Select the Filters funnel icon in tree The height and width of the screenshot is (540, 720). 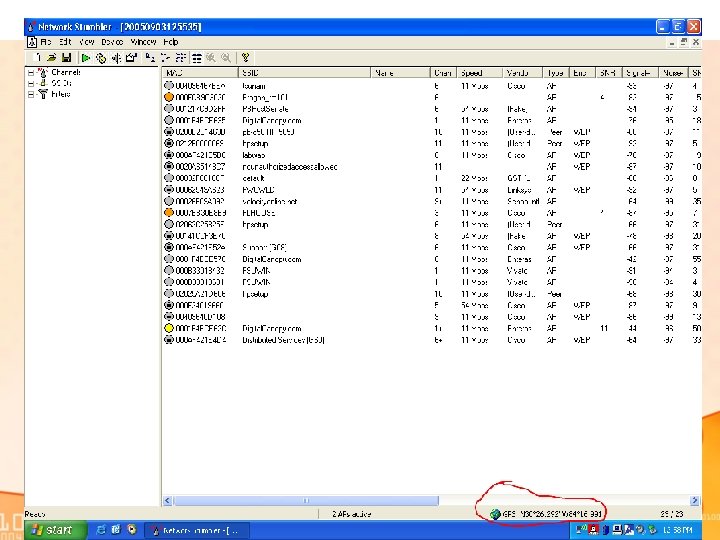43,95
